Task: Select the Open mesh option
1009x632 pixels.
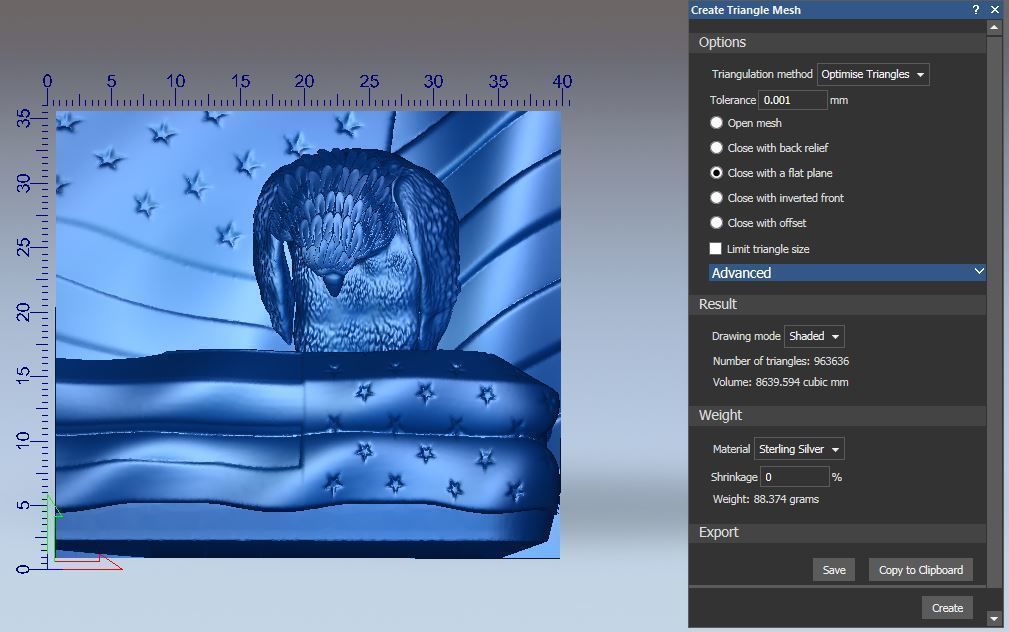Action: coord(716,122)
